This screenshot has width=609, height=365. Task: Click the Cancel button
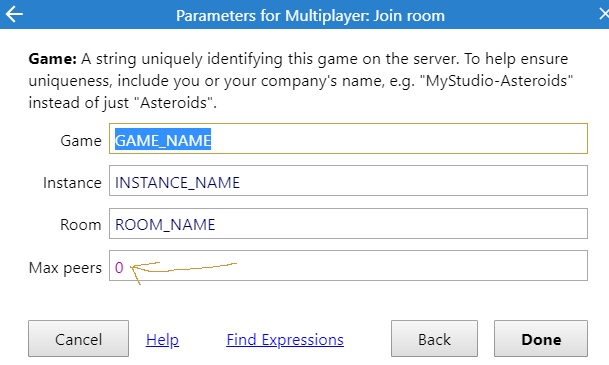78,339
